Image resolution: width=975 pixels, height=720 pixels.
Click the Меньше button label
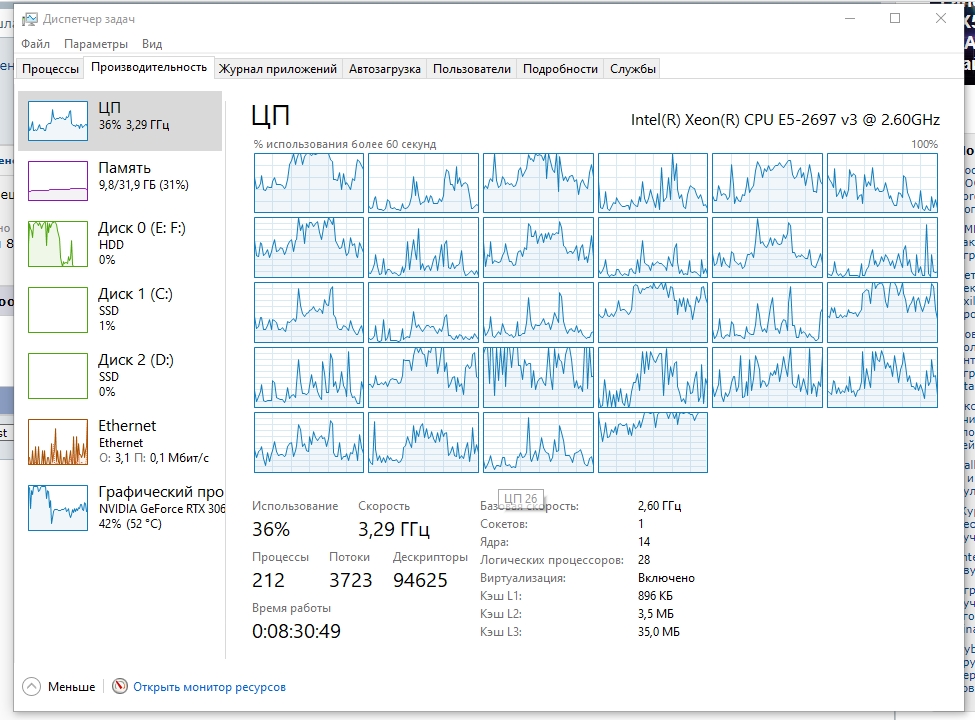(x=72, y=687)
